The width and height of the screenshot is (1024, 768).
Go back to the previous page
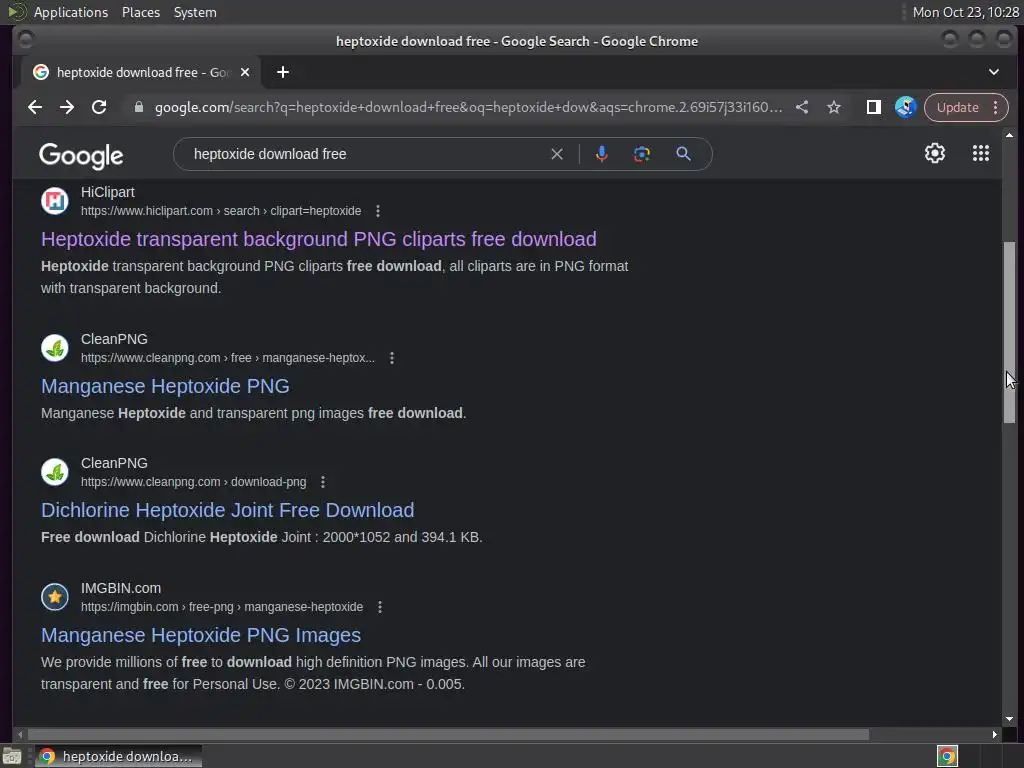tap(35, 107)
